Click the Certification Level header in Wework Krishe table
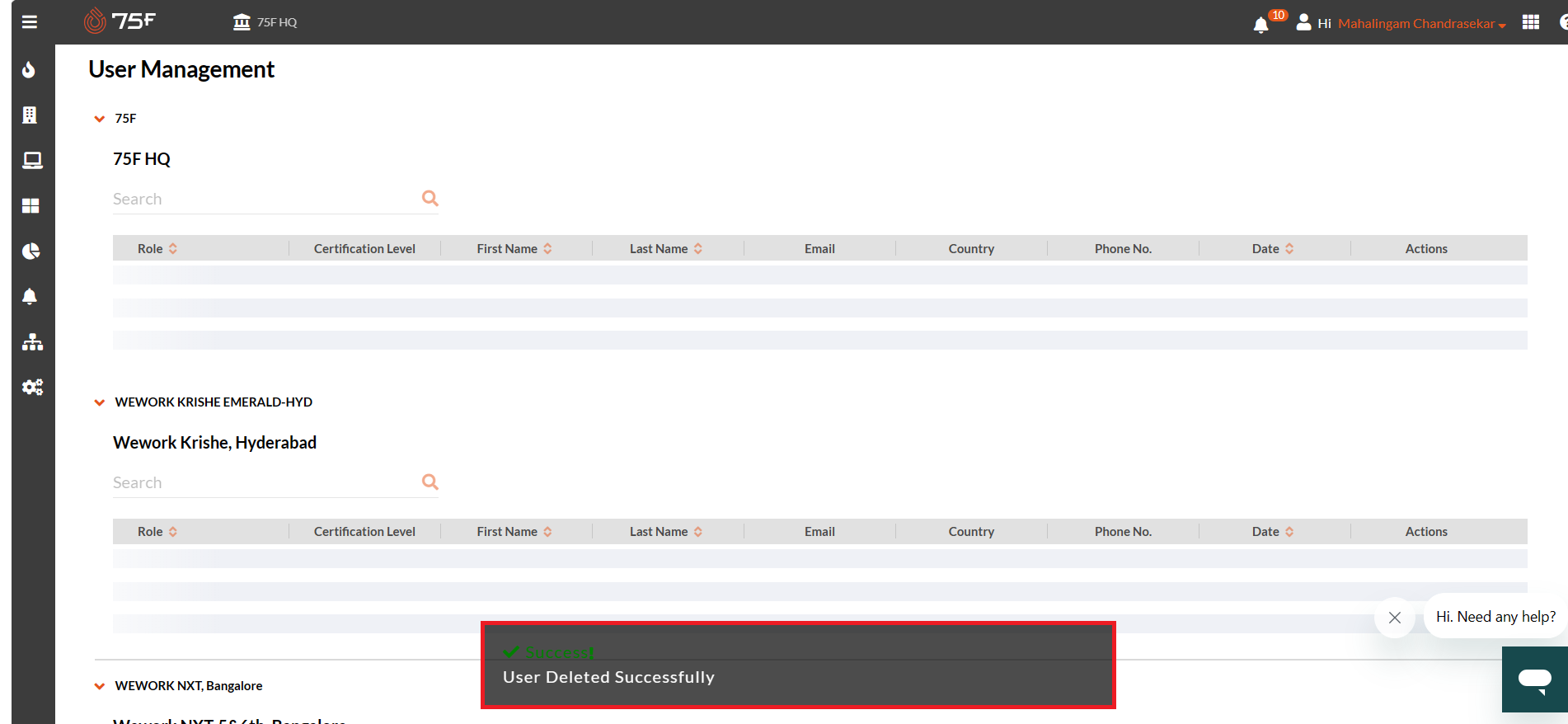1568x724 pixels. (364, 532)
